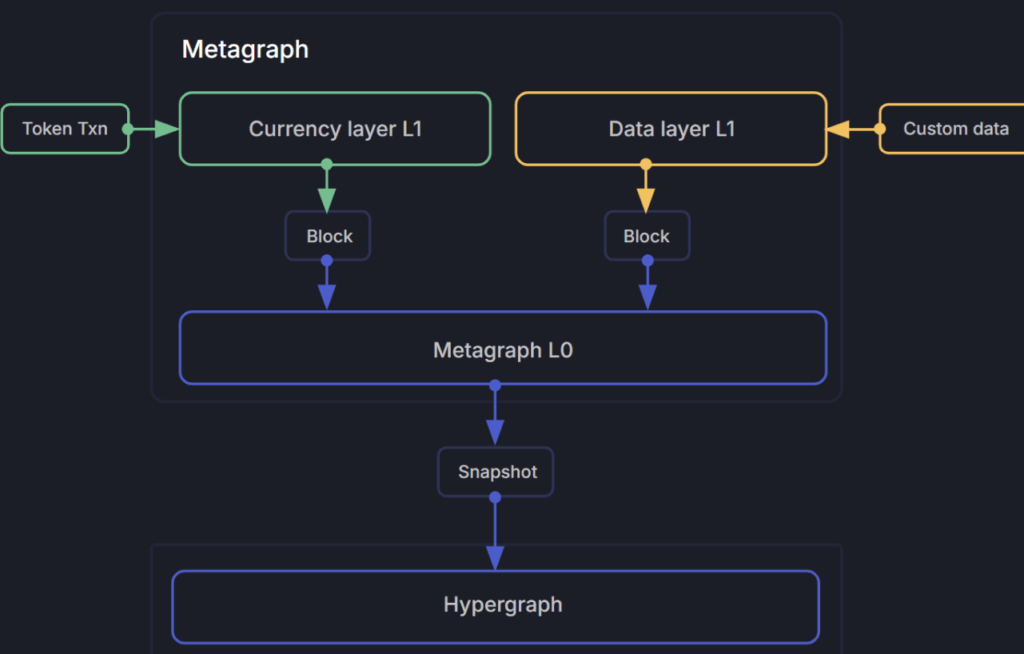The image size is (1024, 654).
Task: Click yellow arrowhead from Custom data to Data layer
Action: pyautogui.click(x=838, y=129)
